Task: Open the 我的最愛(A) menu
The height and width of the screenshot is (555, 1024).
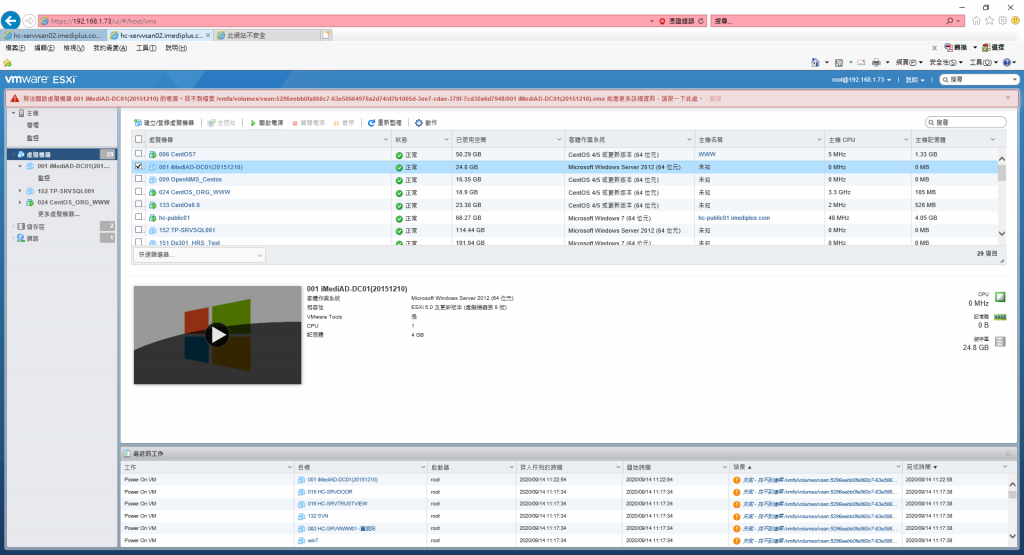Action: pos(110,48)
